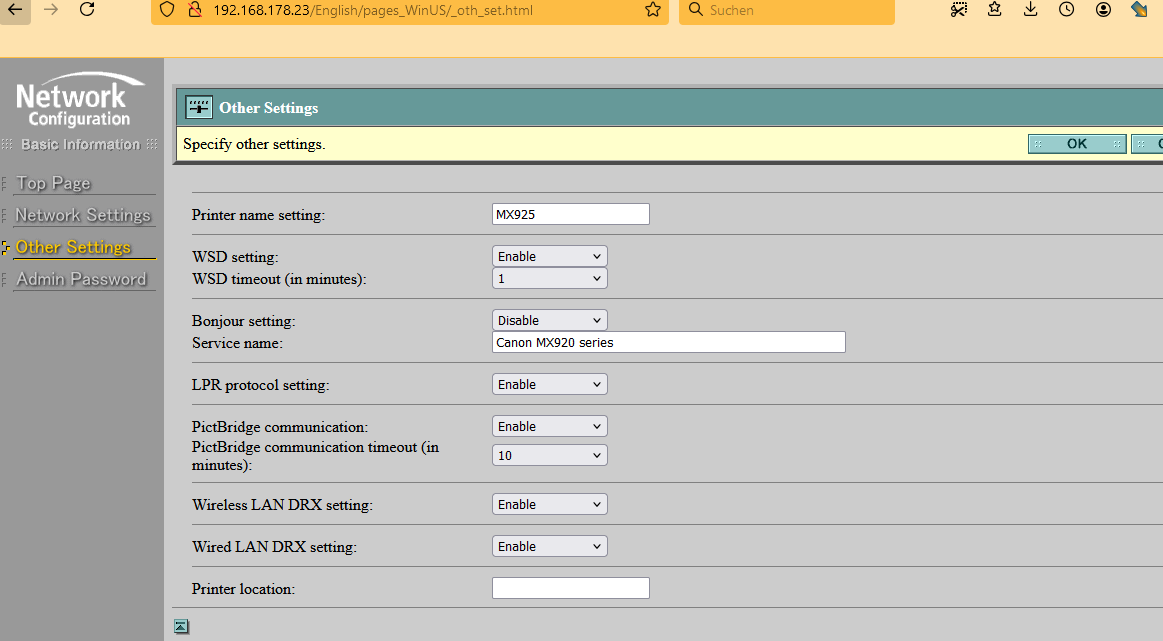Open the bookmarks star tray icon
1163x641 pixels.
click(995, 10)
